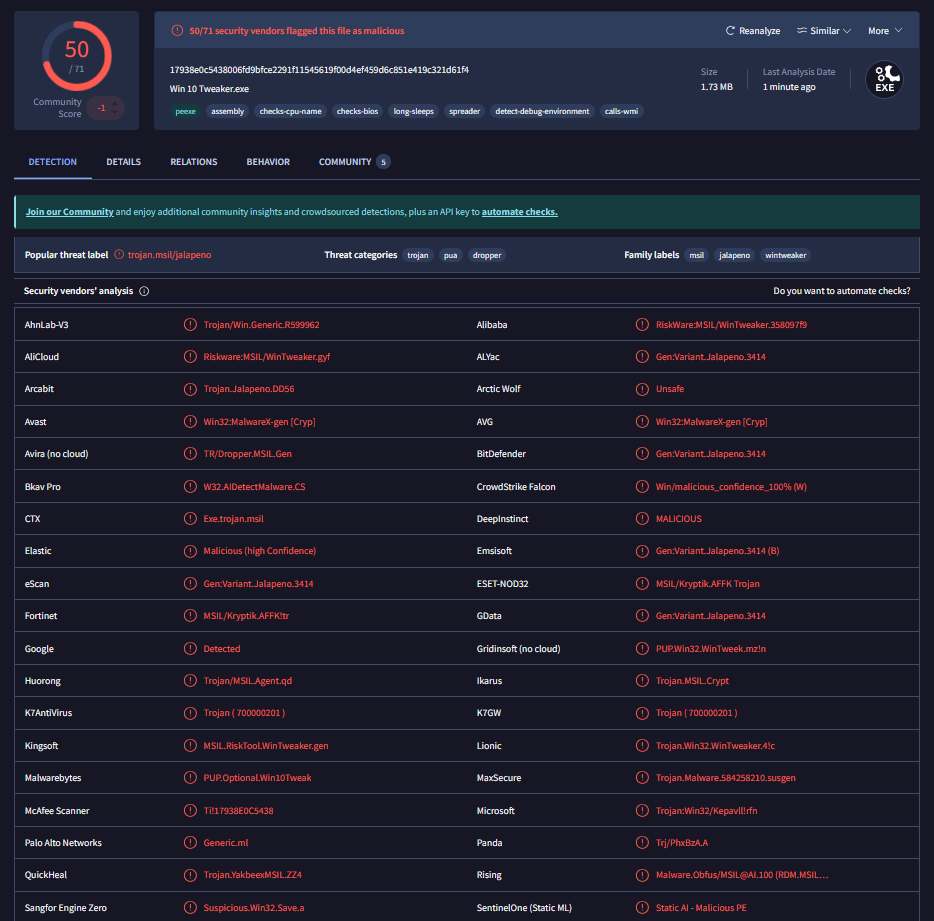Click the pua threat category chip
This screenshot has height=921, width=934.
click(x=450, y=255)
